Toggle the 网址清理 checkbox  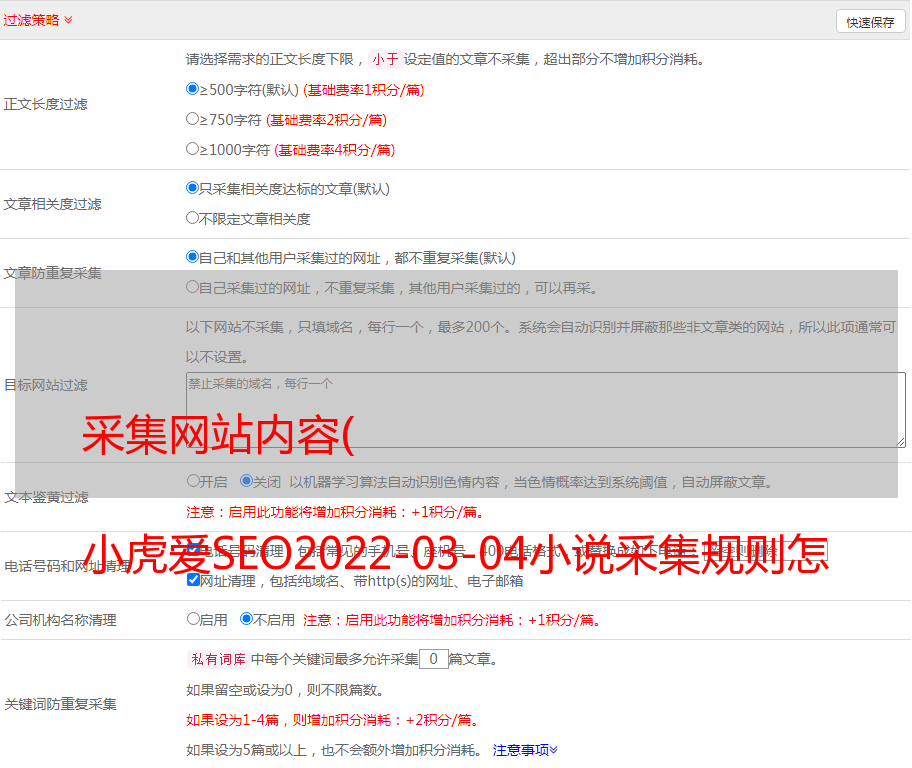click(x=194, y=579)
